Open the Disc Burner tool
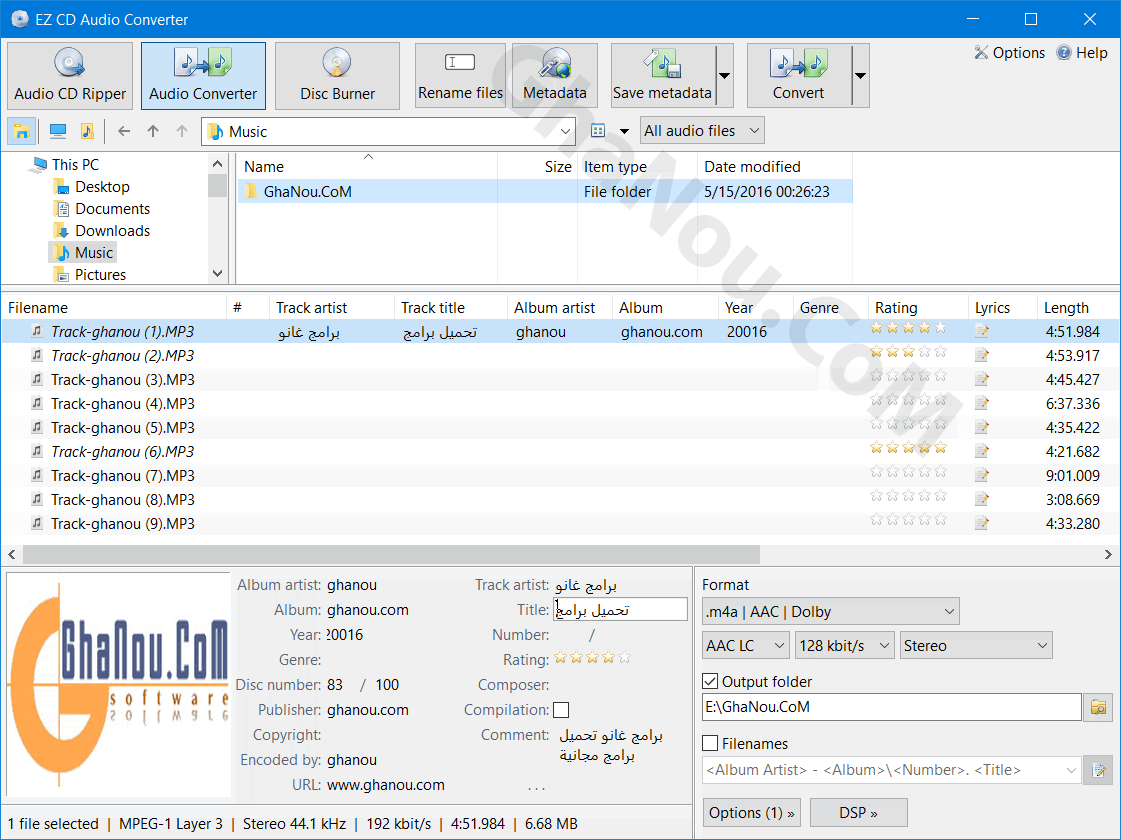This screenshot has height=840, width=1121. click(x=337, y=75)
